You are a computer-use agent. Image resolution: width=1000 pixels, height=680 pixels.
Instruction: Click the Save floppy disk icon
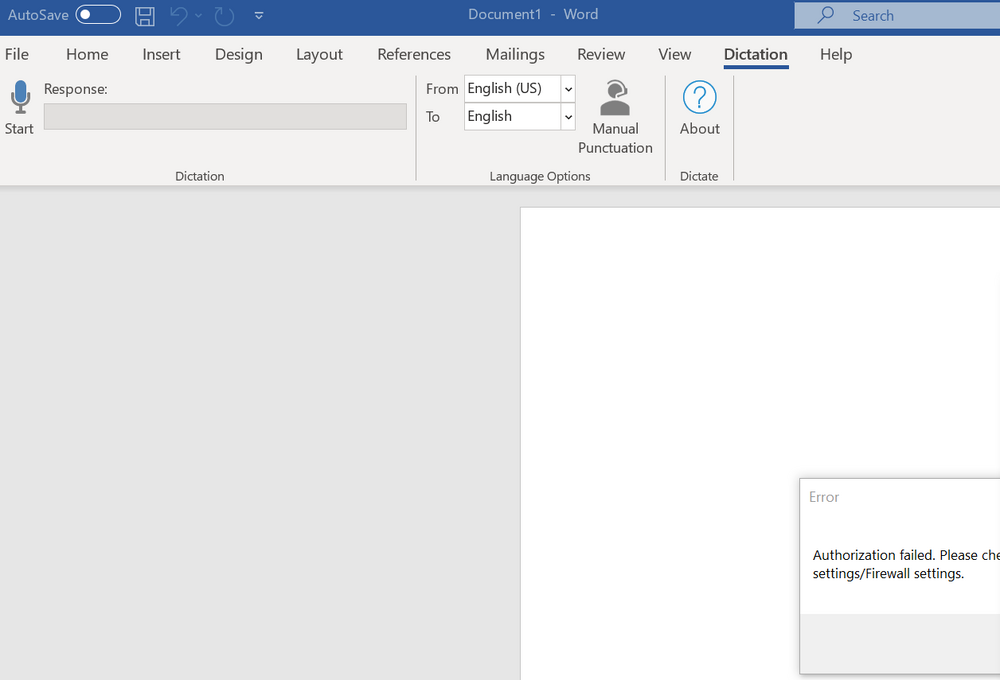(x=145, y=16)
